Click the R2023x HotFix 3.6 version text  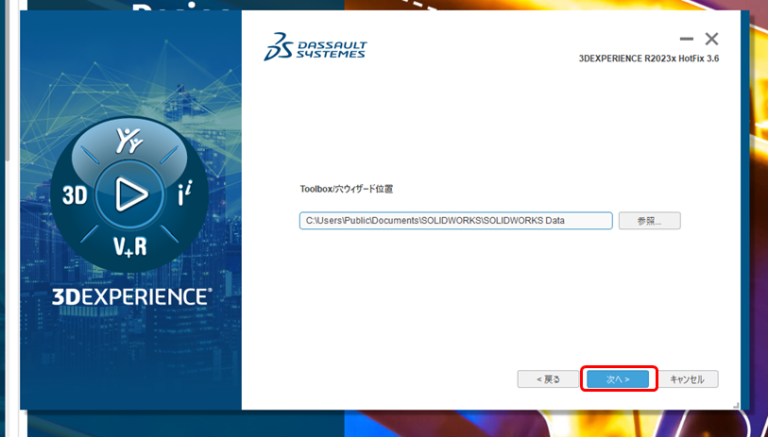[x=649, y=59]
